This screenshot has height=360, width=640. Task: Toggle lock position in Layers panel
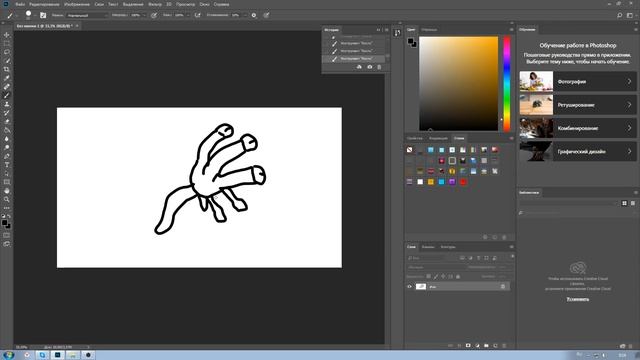[x=443, y=276]
